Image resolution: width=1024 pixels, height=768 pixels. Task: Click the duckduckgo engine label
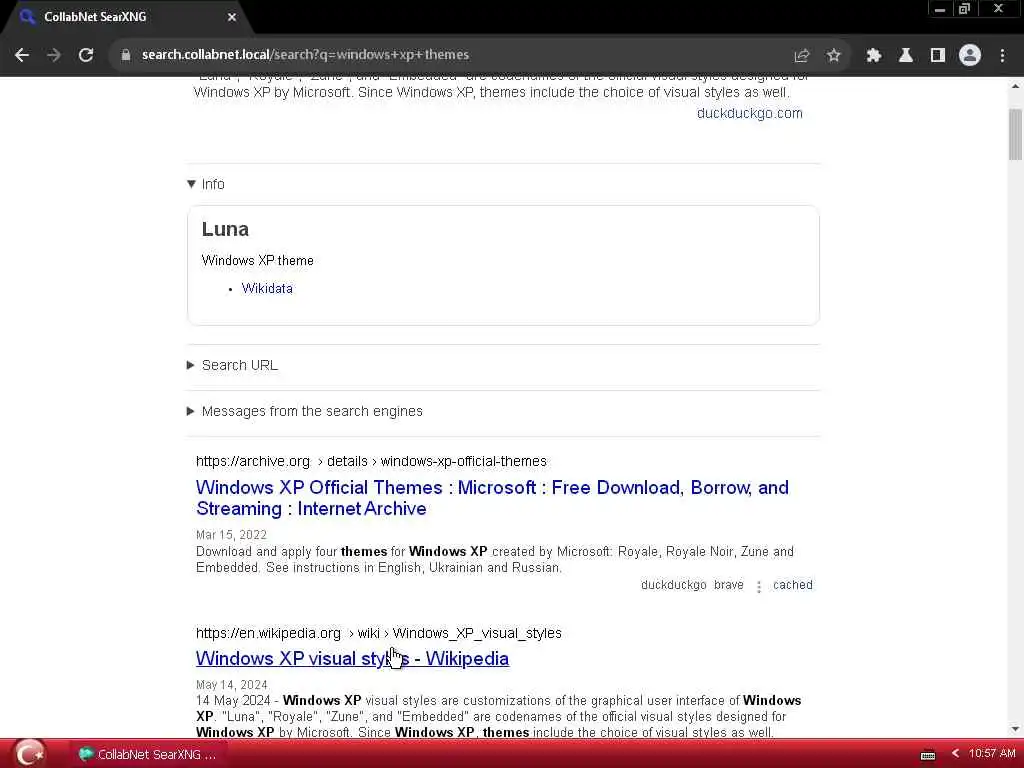pyautogui.click(x=673, y=585)
